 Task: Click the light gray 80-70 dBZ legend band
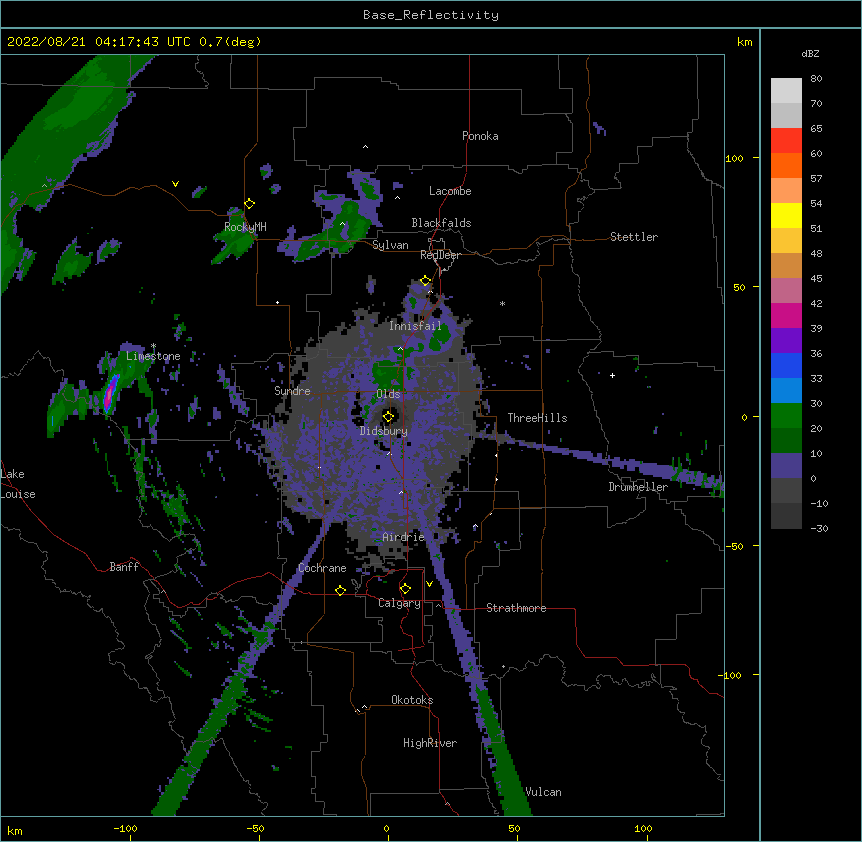point(786,91)
